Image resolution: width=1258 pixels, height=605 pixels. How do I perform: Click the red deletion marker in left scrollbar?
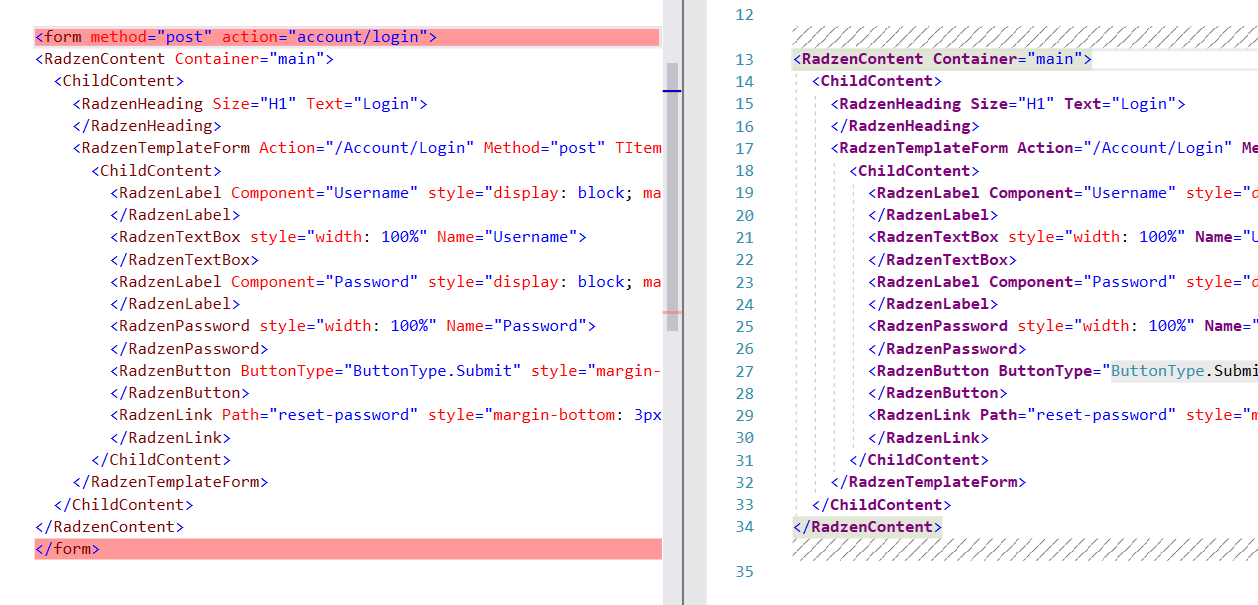coord(671,313)
